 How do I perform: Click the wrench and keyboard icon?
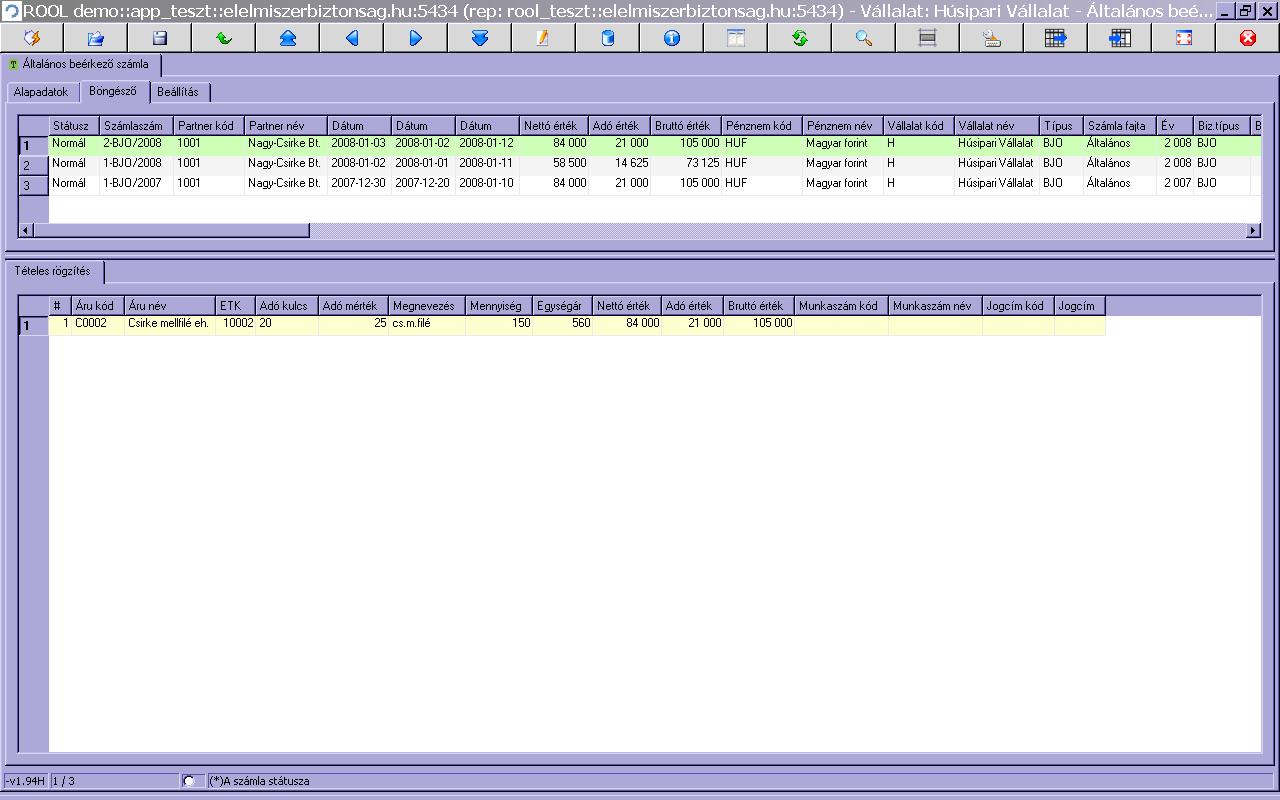point(992,38)
